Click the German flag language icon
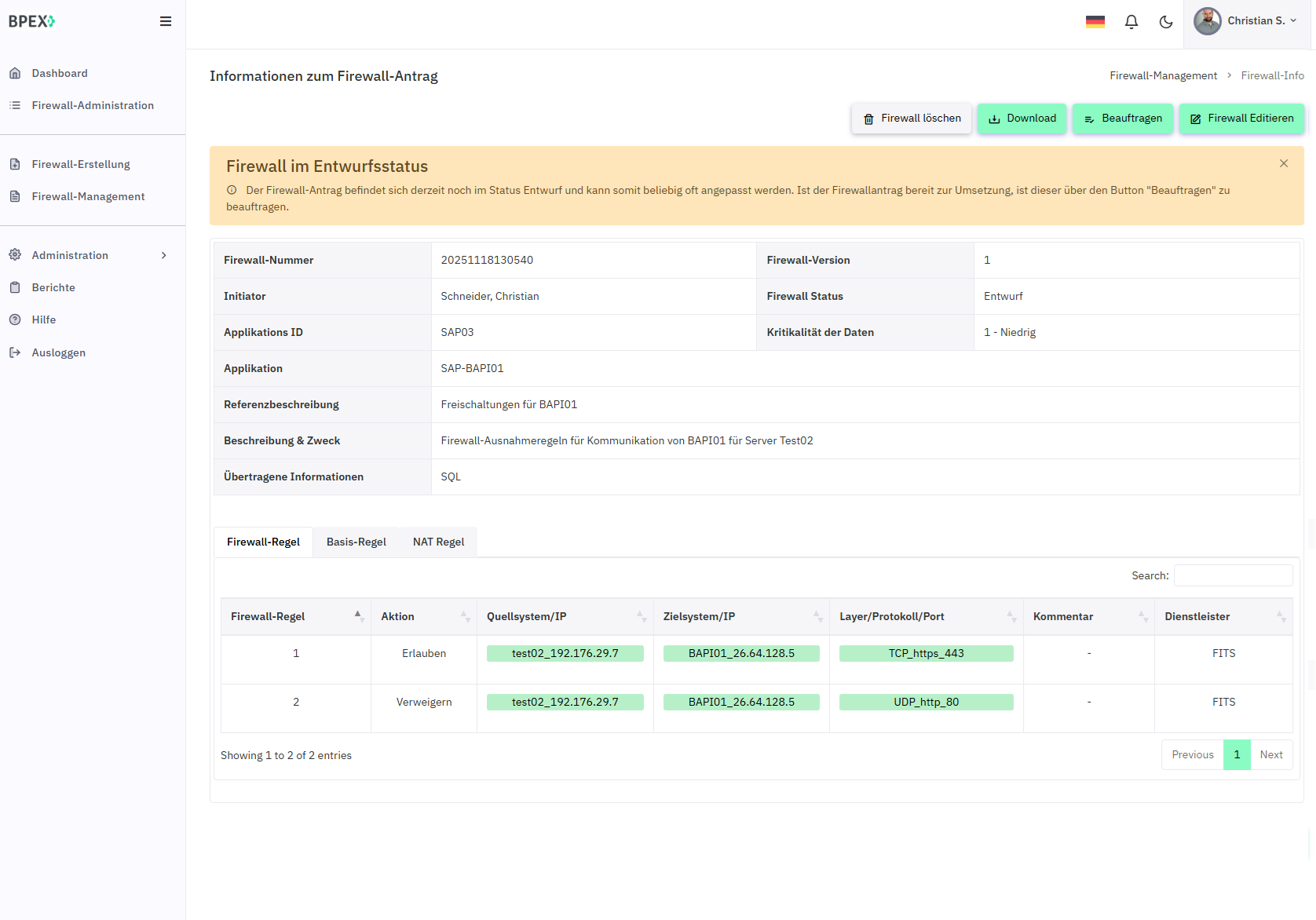The image size is (1316, 920). 1095,22
